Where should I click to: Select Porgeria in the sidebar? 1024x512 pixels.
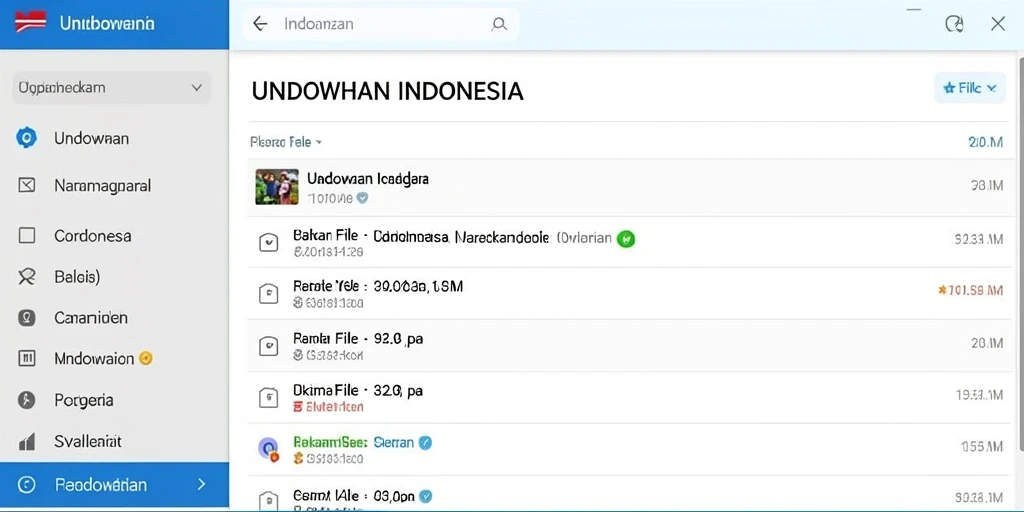tap(84, 400)
